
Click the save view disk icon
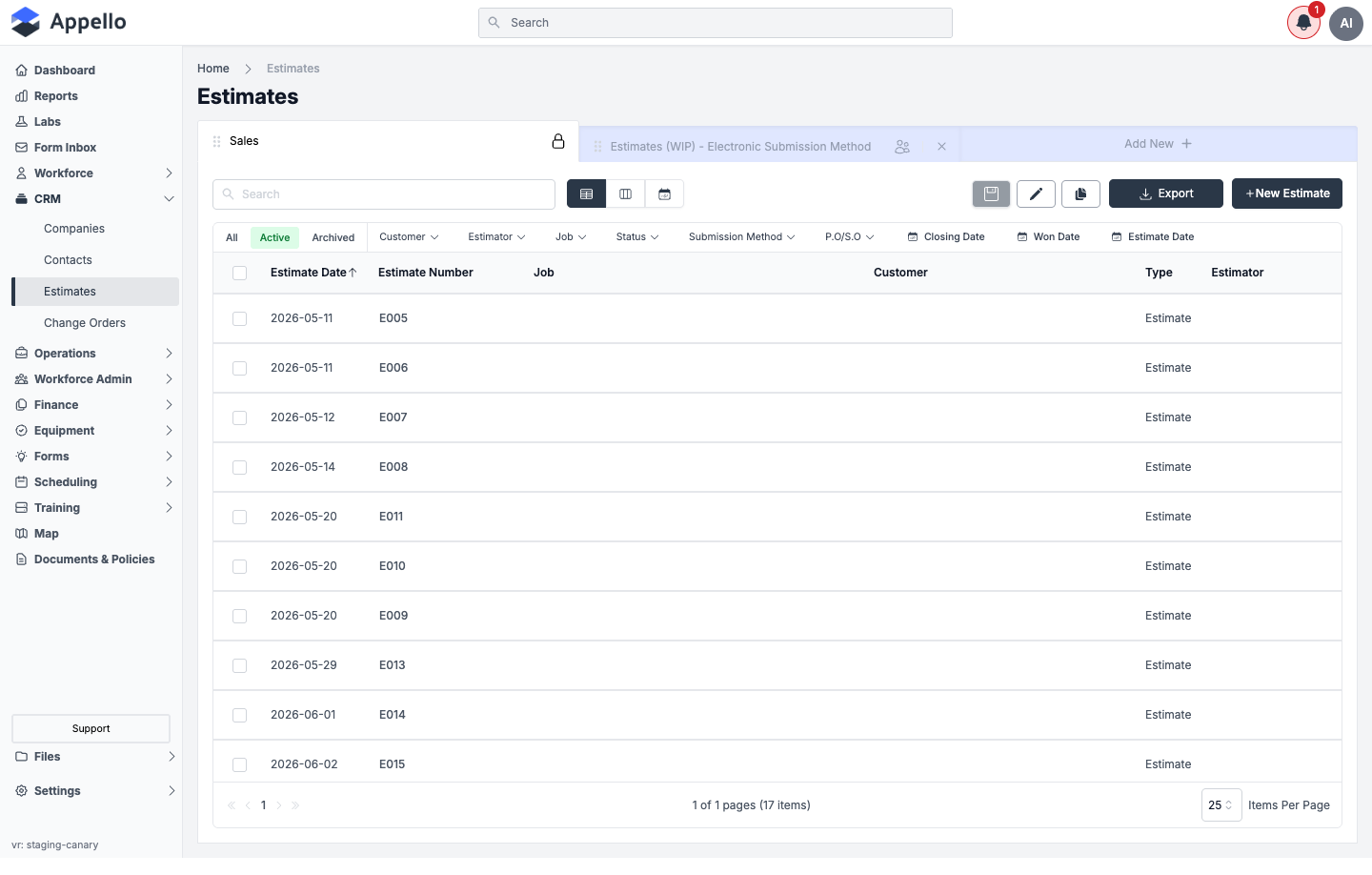(991, 193)
